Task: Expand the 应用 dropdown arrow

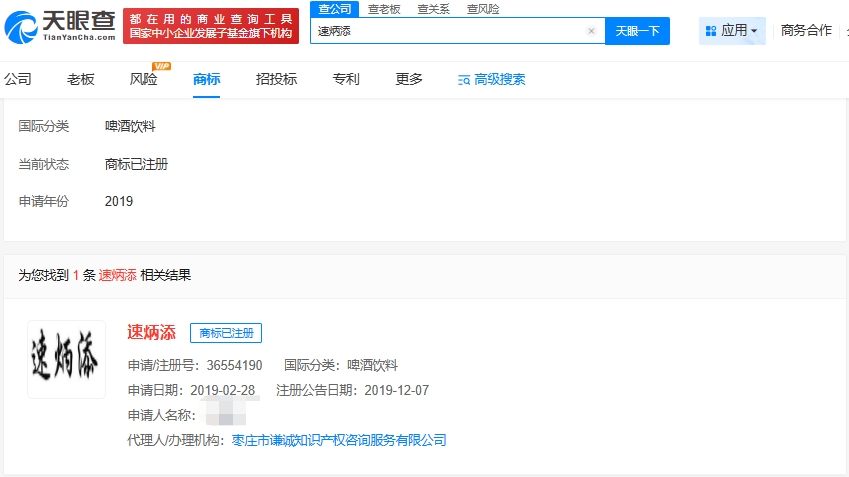Action: click(x=754, y=31)
